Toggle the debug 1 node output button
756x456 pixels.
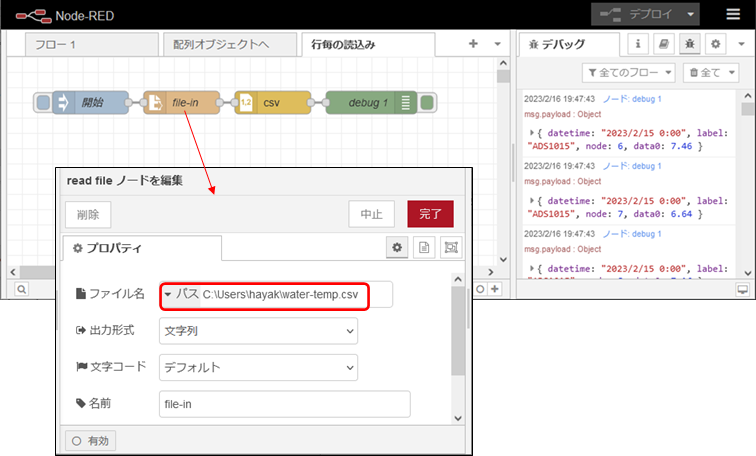tap(427, 102)
